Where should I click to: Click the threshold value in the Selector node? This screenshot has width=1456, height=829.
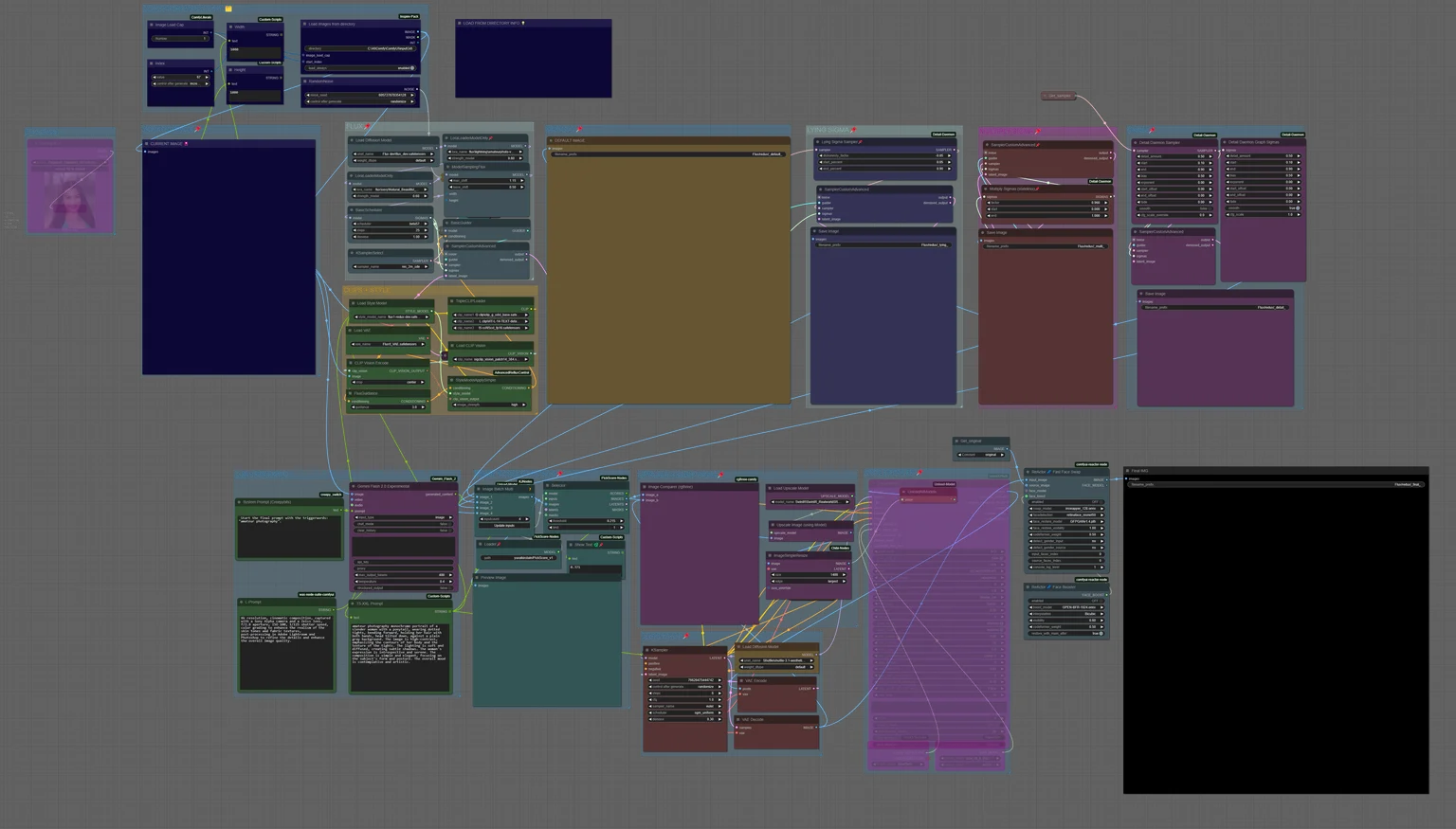click(587, 520)
